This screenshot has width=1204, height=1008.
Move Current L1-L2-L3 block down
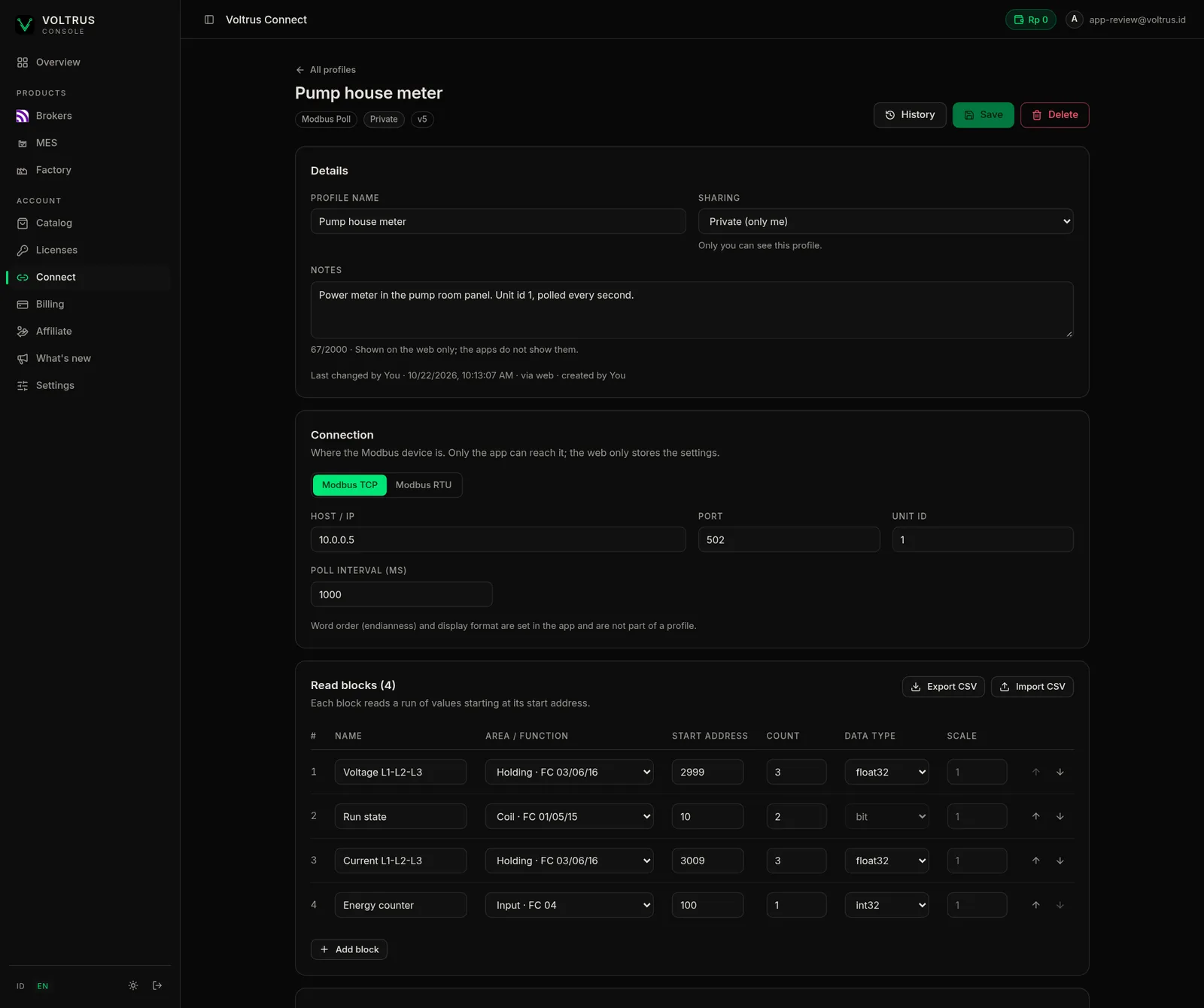click(1060, 861)
